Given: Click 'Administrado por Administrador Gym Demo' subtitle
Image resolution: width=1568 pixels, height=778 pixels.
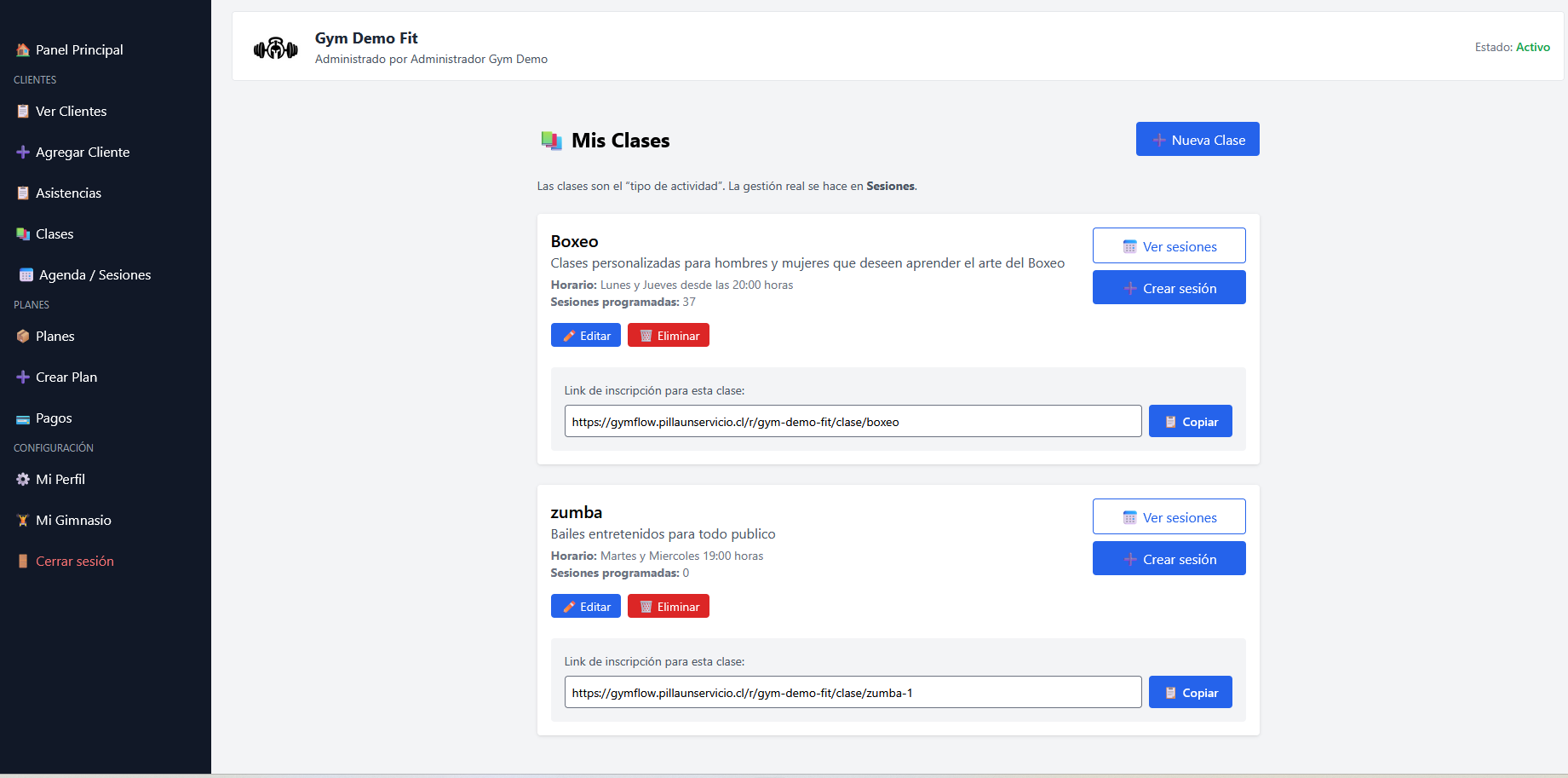Looking at the screenshot, I should (431, 59).
